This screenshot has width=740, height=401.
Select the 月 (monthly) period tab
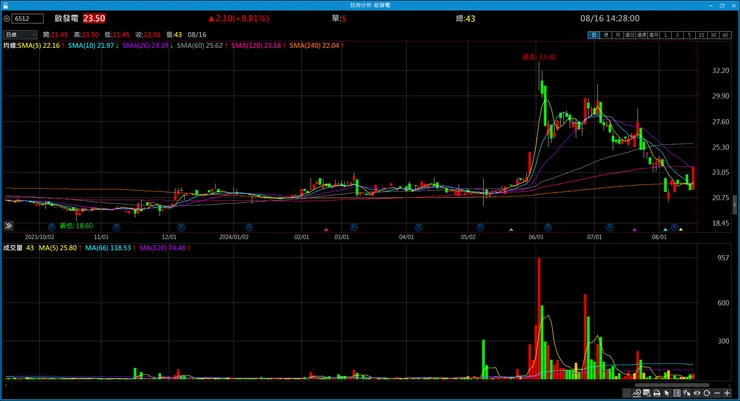click(617, 35)
